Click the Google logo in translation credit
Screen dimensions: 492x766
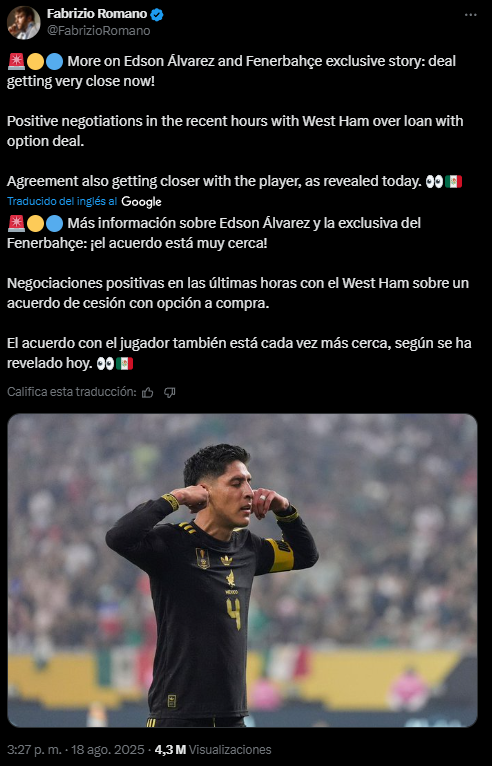point(141,201)
